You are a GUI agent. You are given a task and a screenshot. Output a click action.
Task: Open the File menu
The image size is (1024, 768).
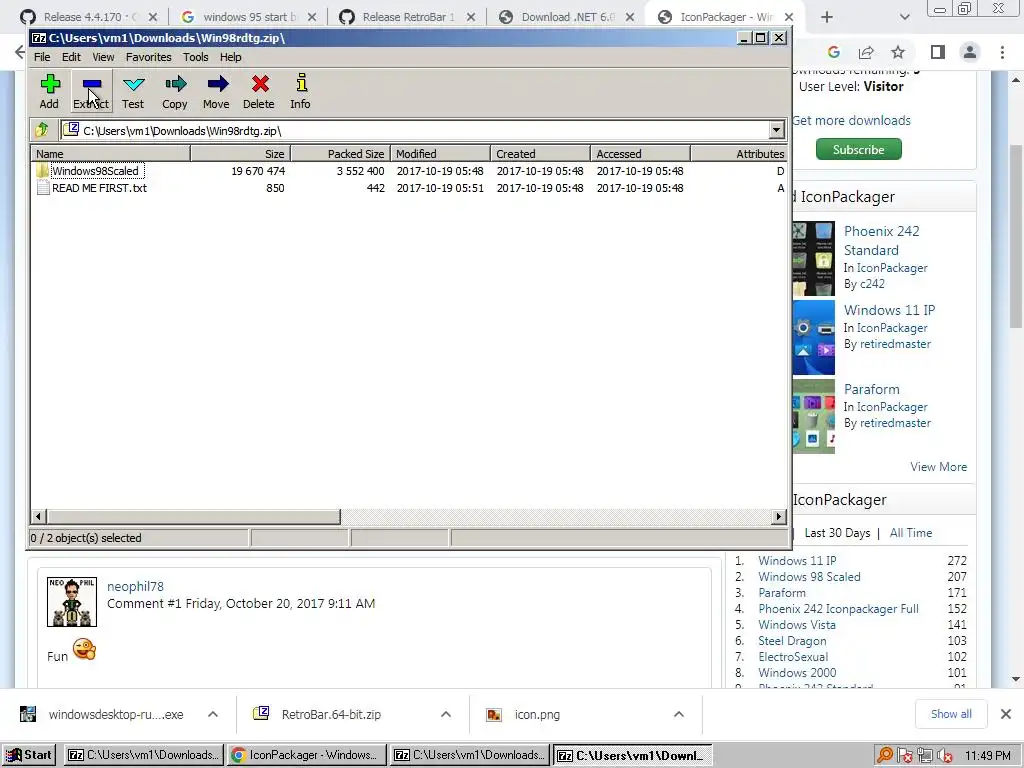[x=42, y=57]
